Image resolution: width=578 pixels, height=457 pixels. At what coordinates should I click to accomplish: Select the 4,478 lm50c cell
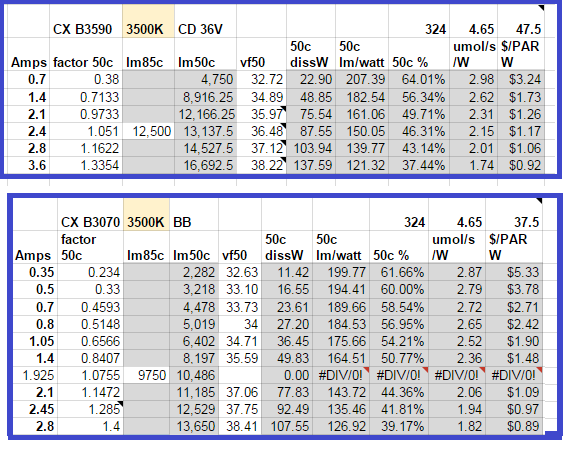click(194, 307)
